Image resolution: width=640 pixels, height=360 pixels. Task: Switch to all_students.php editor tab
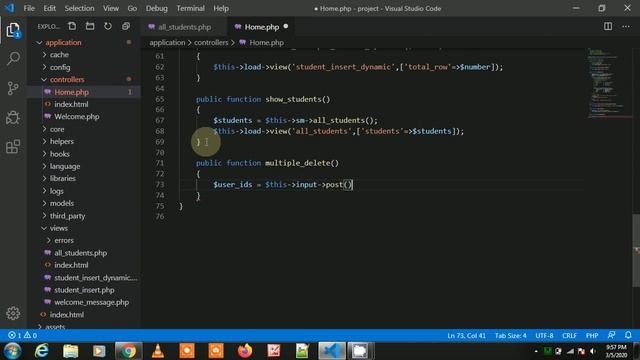(184, 27)
